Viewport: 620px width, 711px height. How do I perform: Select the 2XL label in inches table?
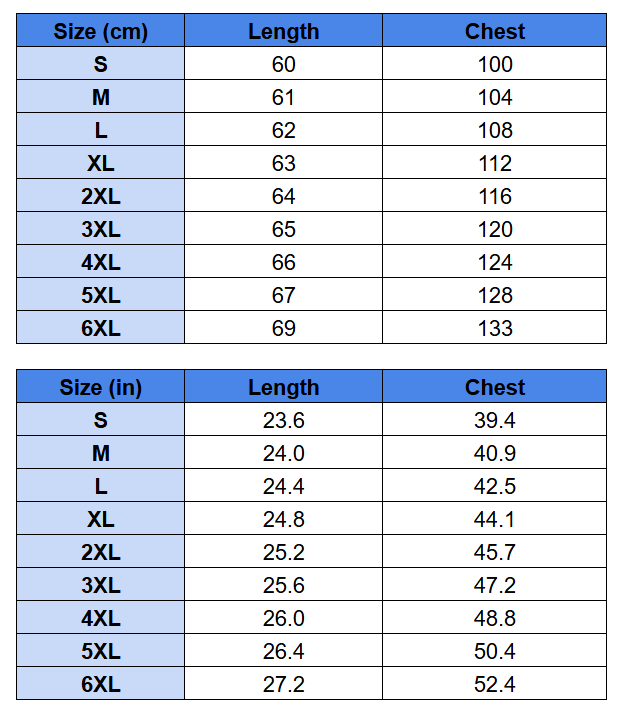100,551
